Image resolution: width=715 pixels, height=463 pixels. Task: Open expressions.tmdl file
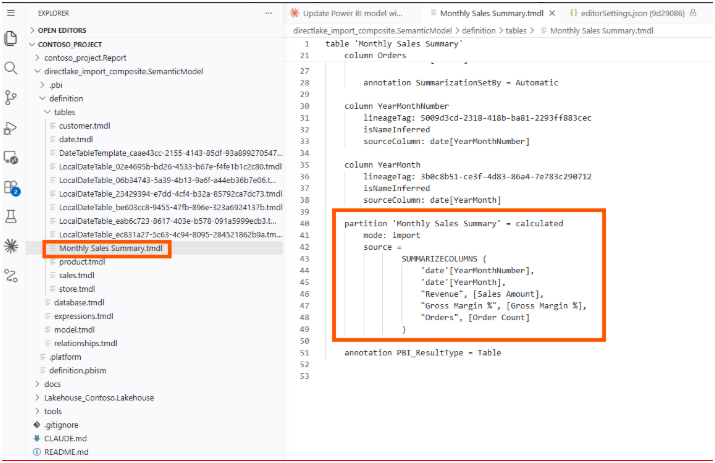(x=83, y=316)
